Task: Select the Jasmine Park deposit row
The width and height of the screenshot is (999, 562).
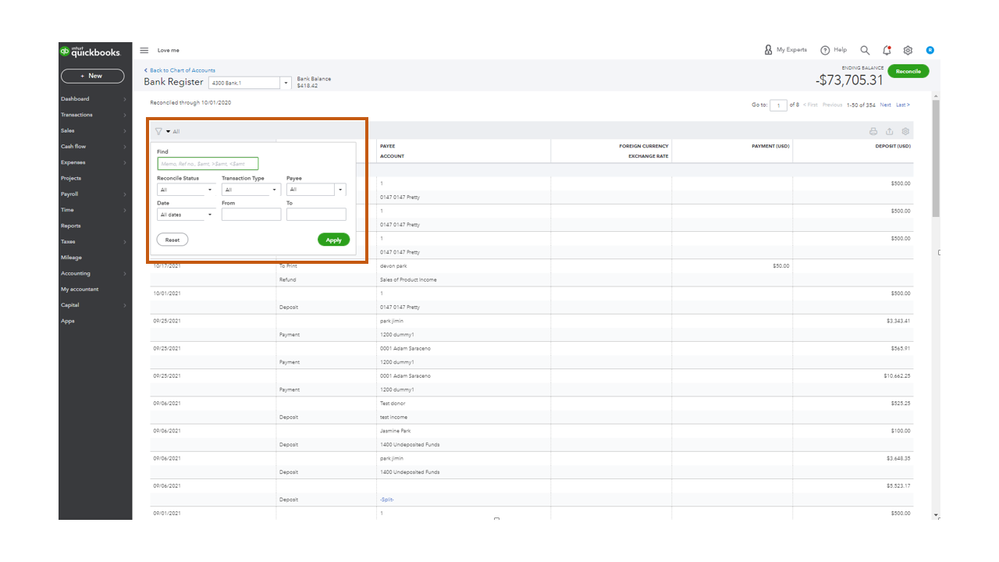Action: click(x=531, y=438)
